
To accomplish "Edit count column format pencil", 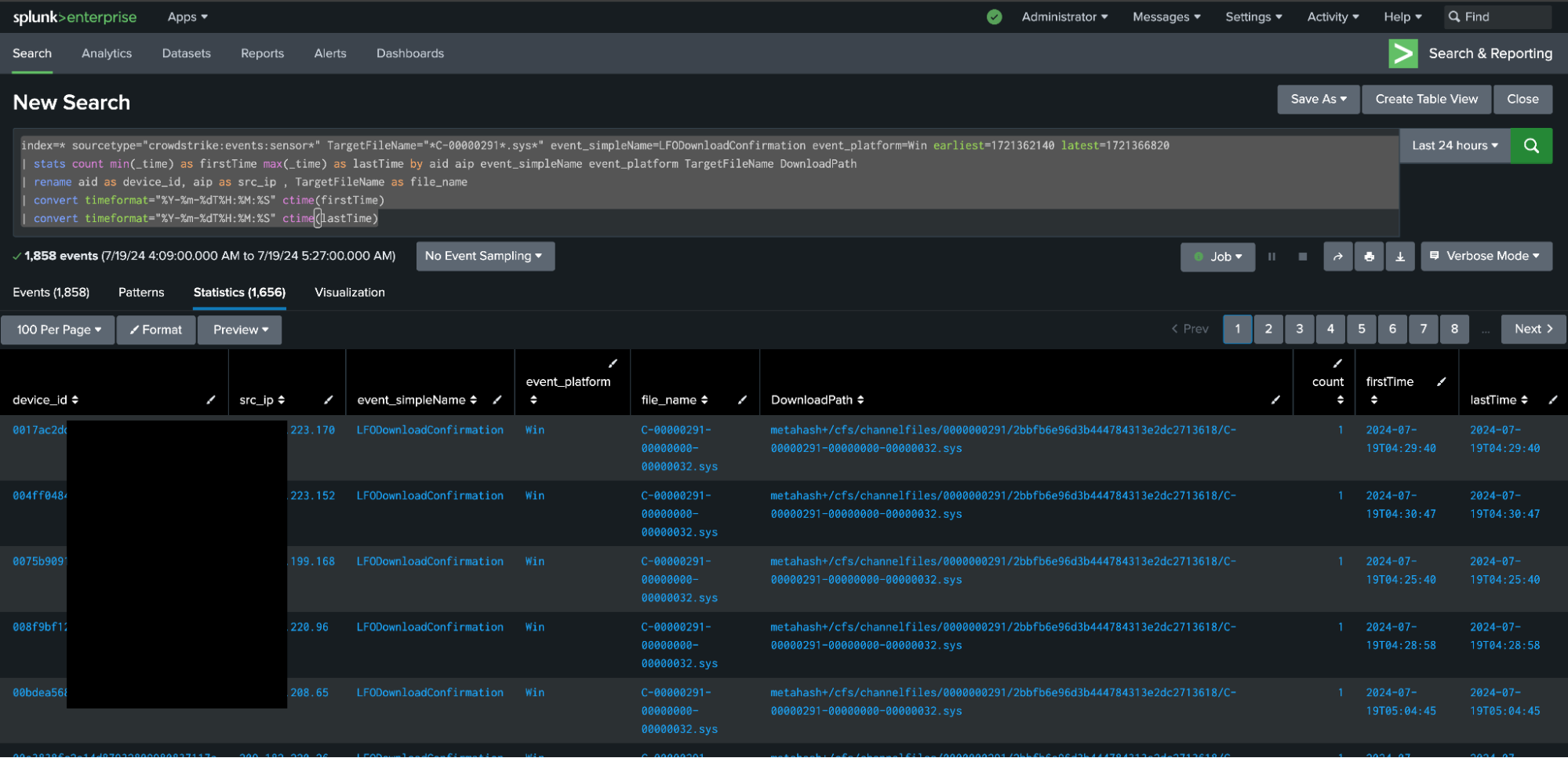I will pyautogui.click(x=1338, y=363).
